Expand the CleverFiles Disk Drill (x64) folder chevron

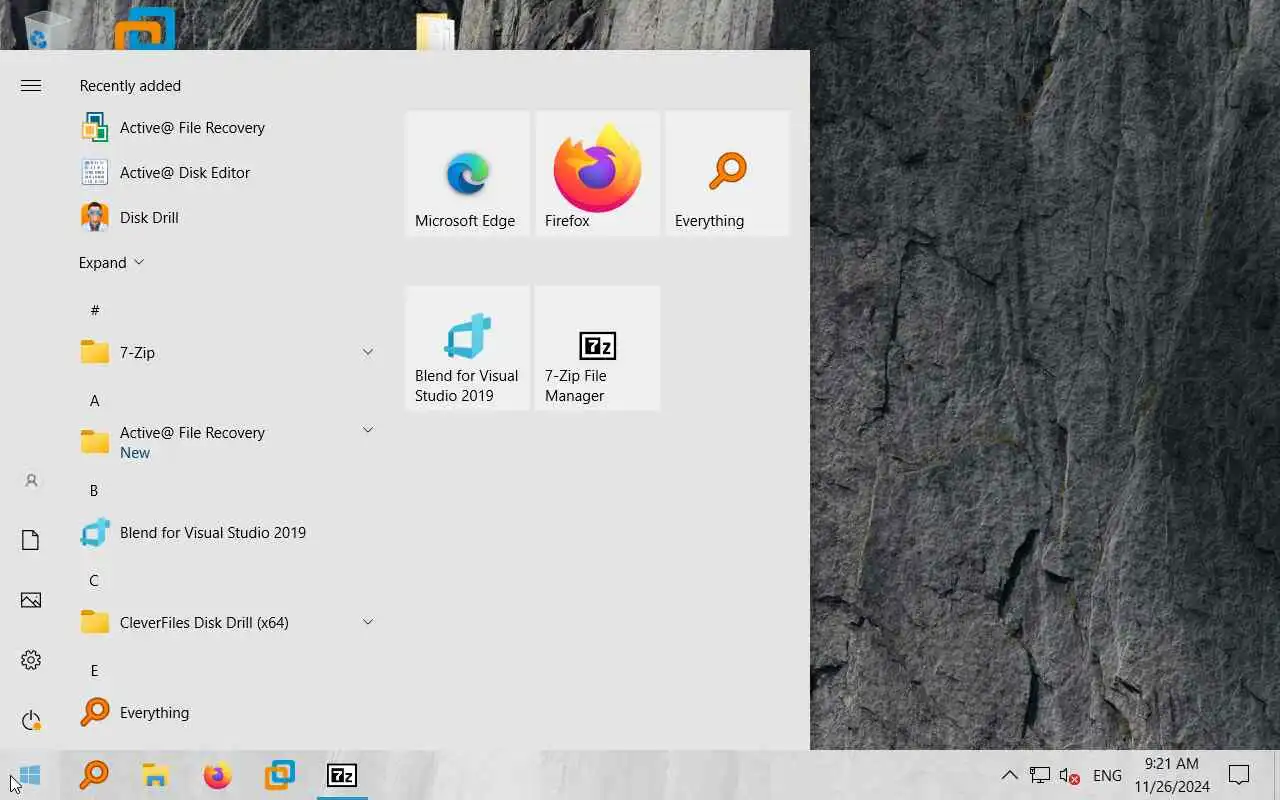point(367,622)
